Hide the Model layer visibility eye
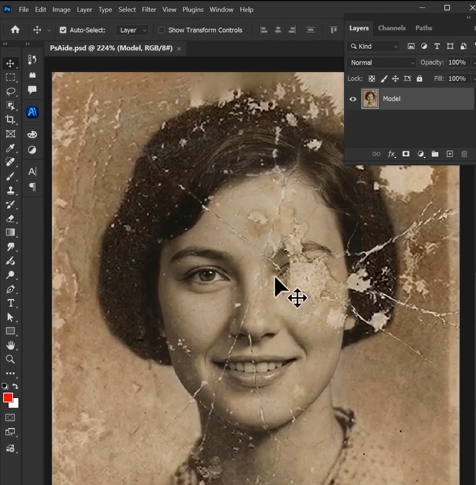Viewport: 476px width, 485px height. (353, 99)
